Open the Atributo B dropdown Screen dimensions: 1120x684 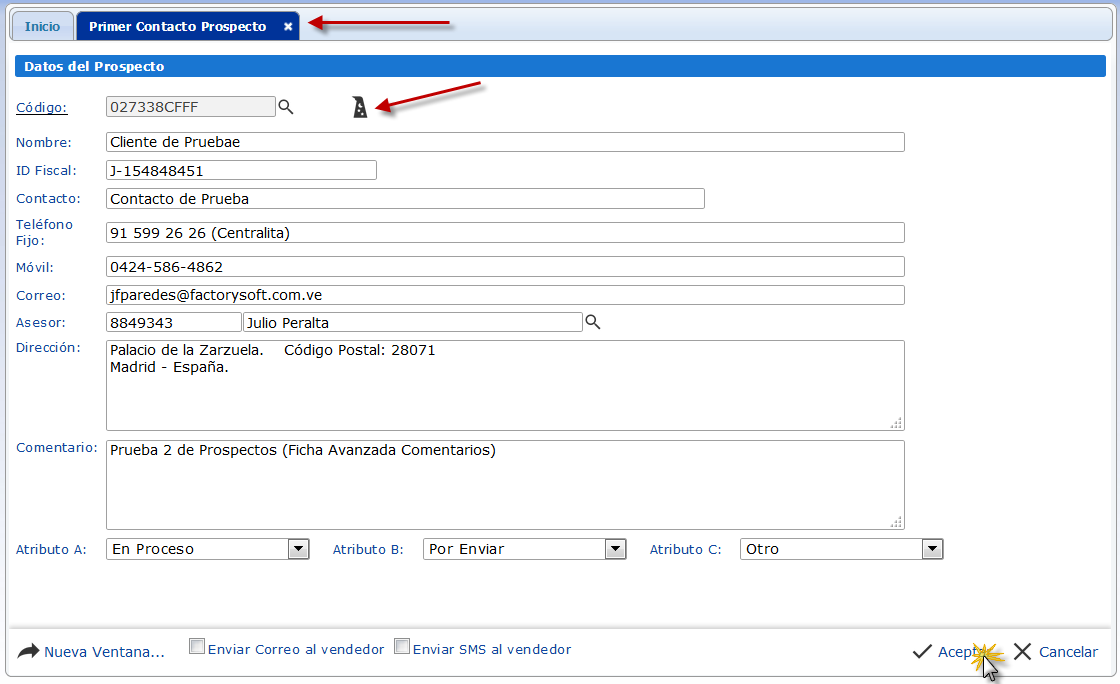615,549
